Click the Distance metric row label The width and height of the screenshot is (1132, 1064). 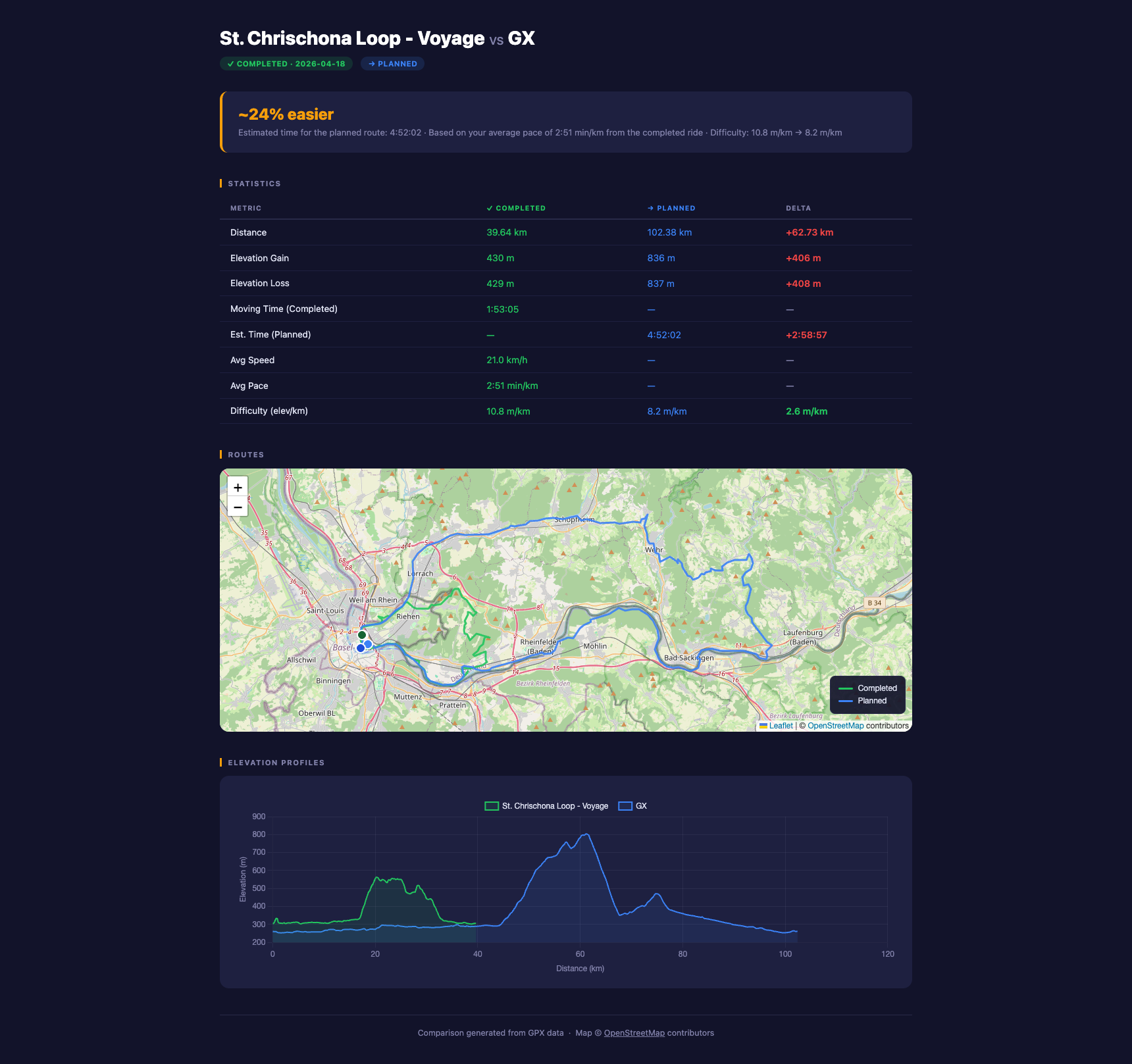click(248, 232)
